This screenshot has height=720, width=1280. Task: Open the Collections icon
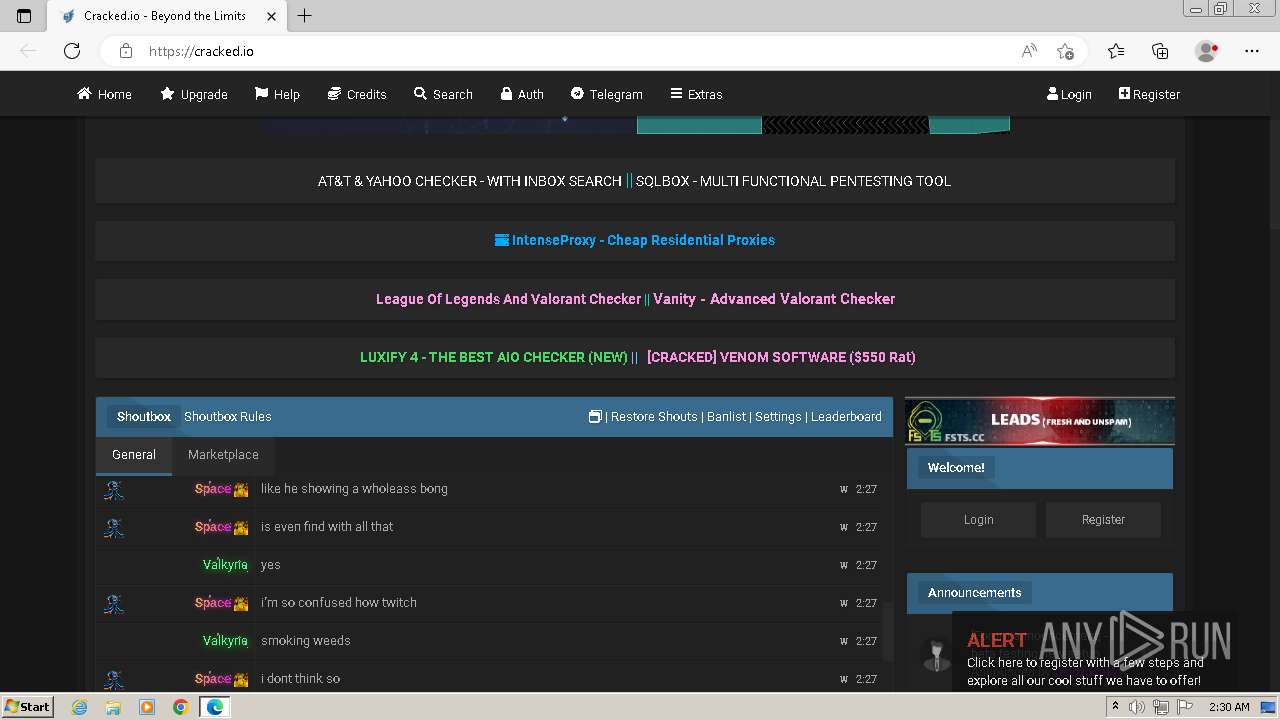tap(1160, 51)
